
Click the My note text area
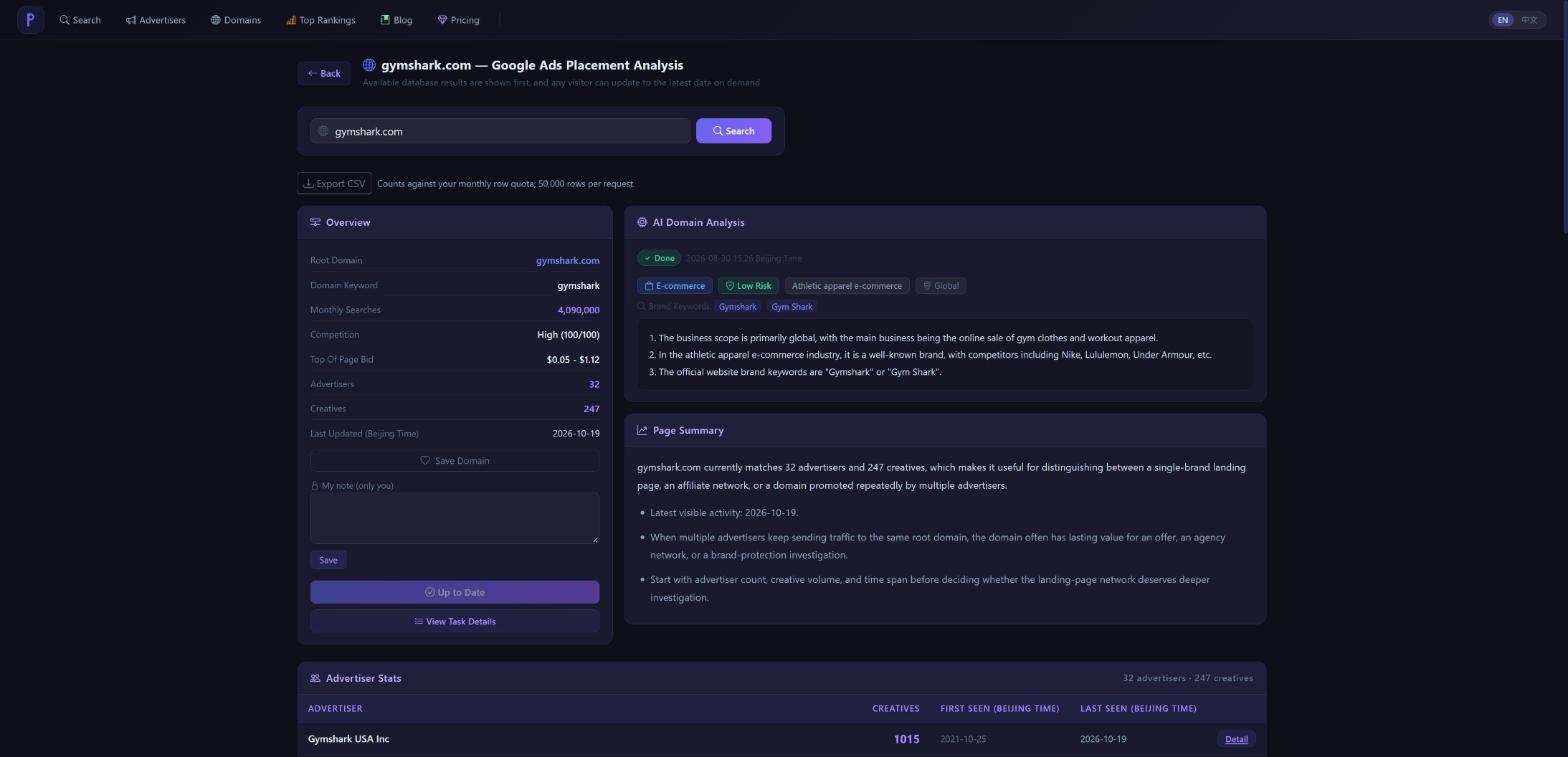[x=454, y=518]
